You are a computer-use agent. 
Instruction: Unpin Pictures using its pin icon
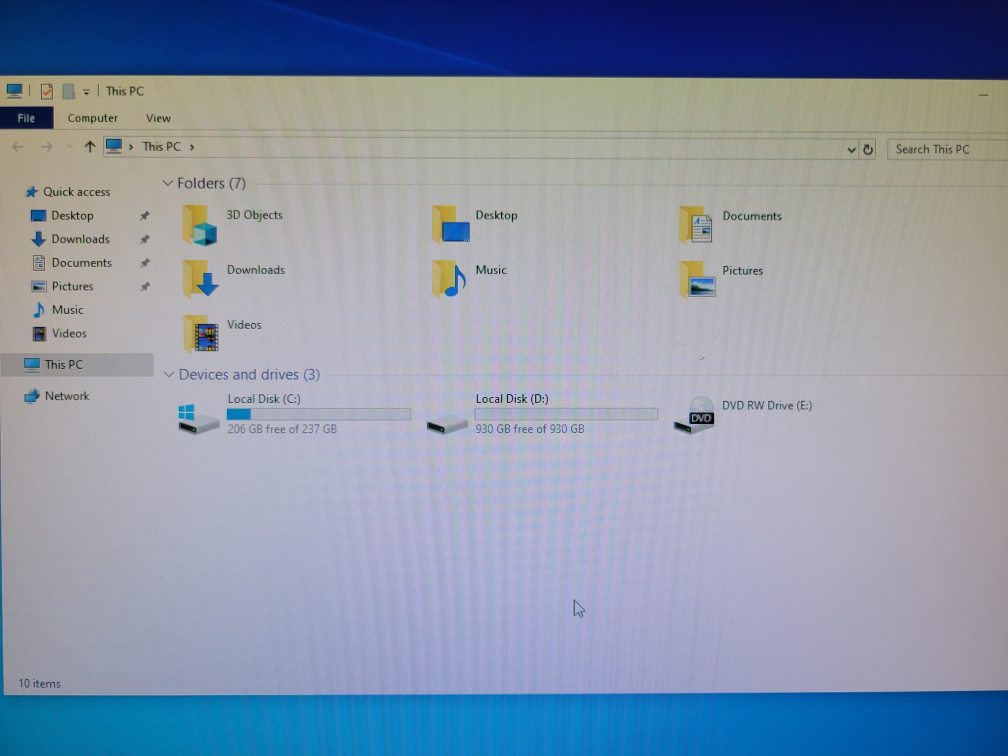(x=145, y=287)
